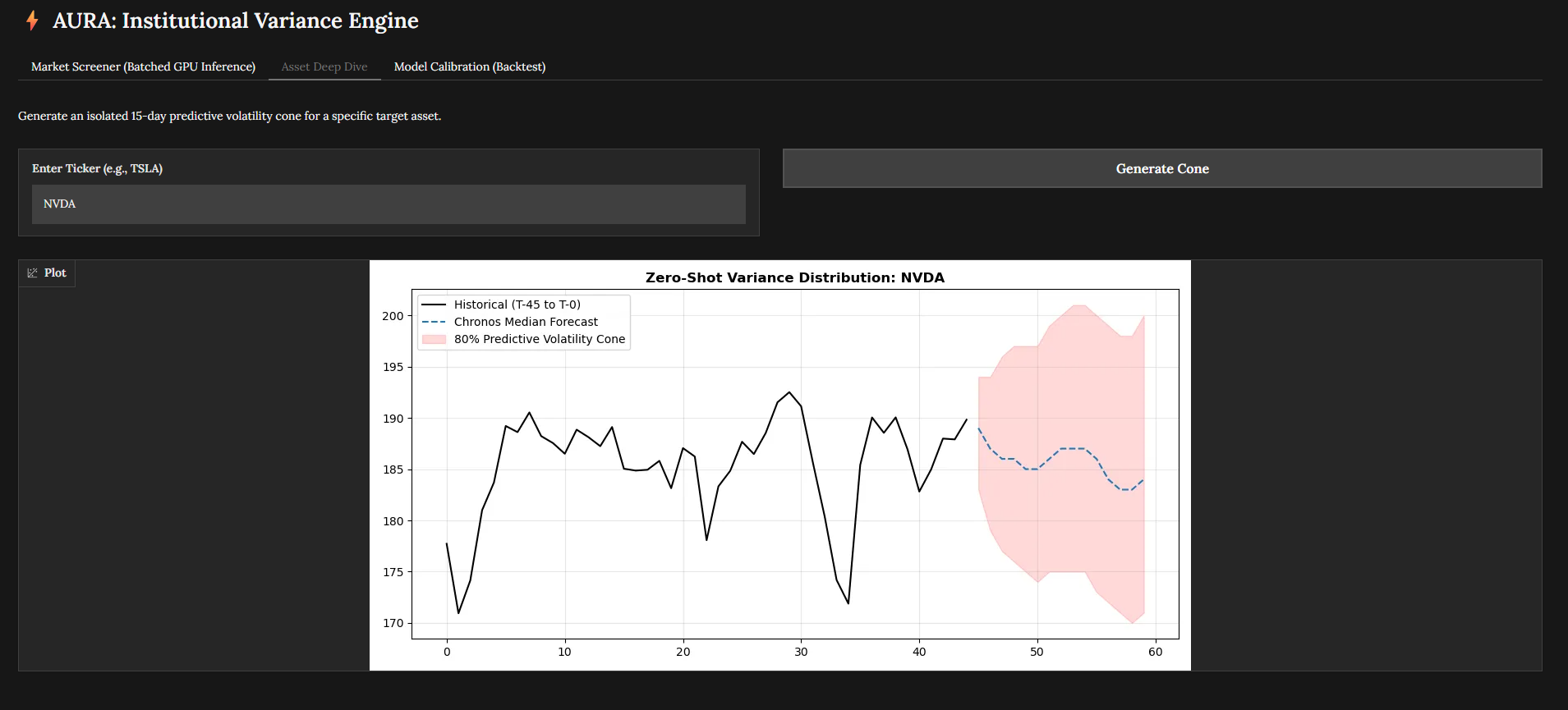The image size is (1568, 710).
Task: Click the "Plot" label text
Action: point(55,273)
